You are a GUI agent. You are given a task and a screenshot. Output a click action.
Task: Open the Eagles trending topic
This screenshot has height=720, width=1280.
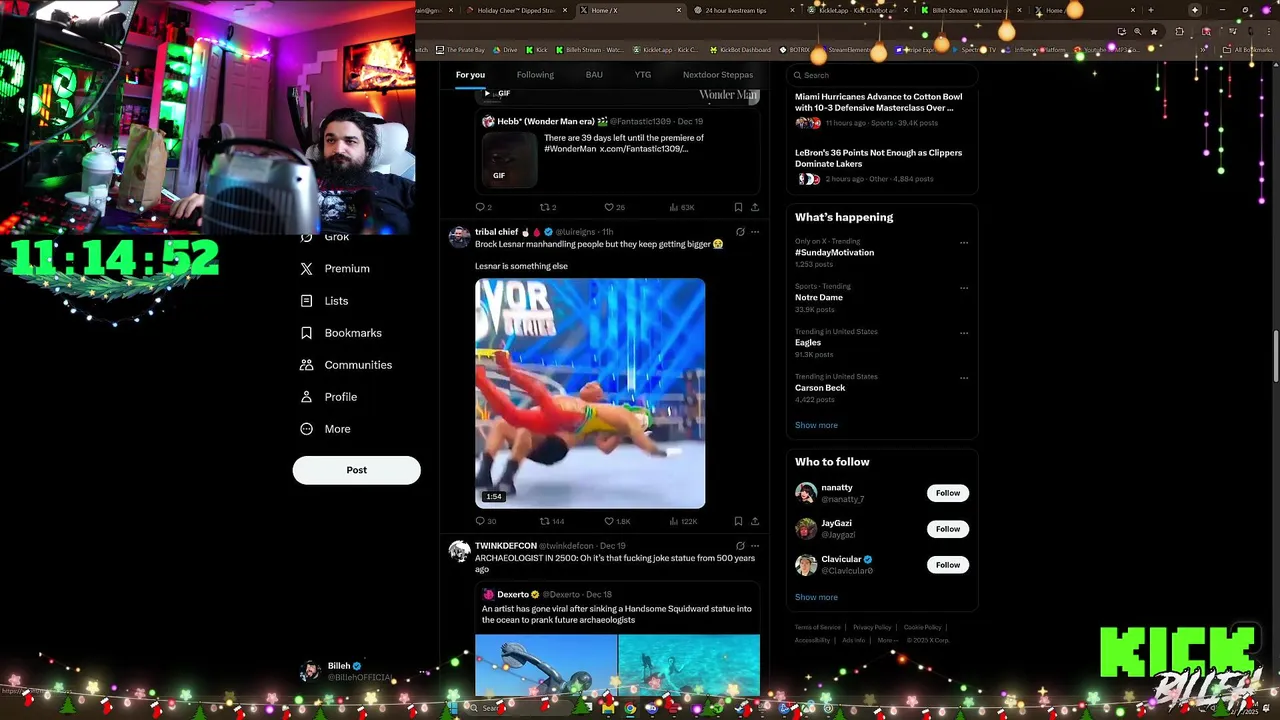(x=808, y=343)
